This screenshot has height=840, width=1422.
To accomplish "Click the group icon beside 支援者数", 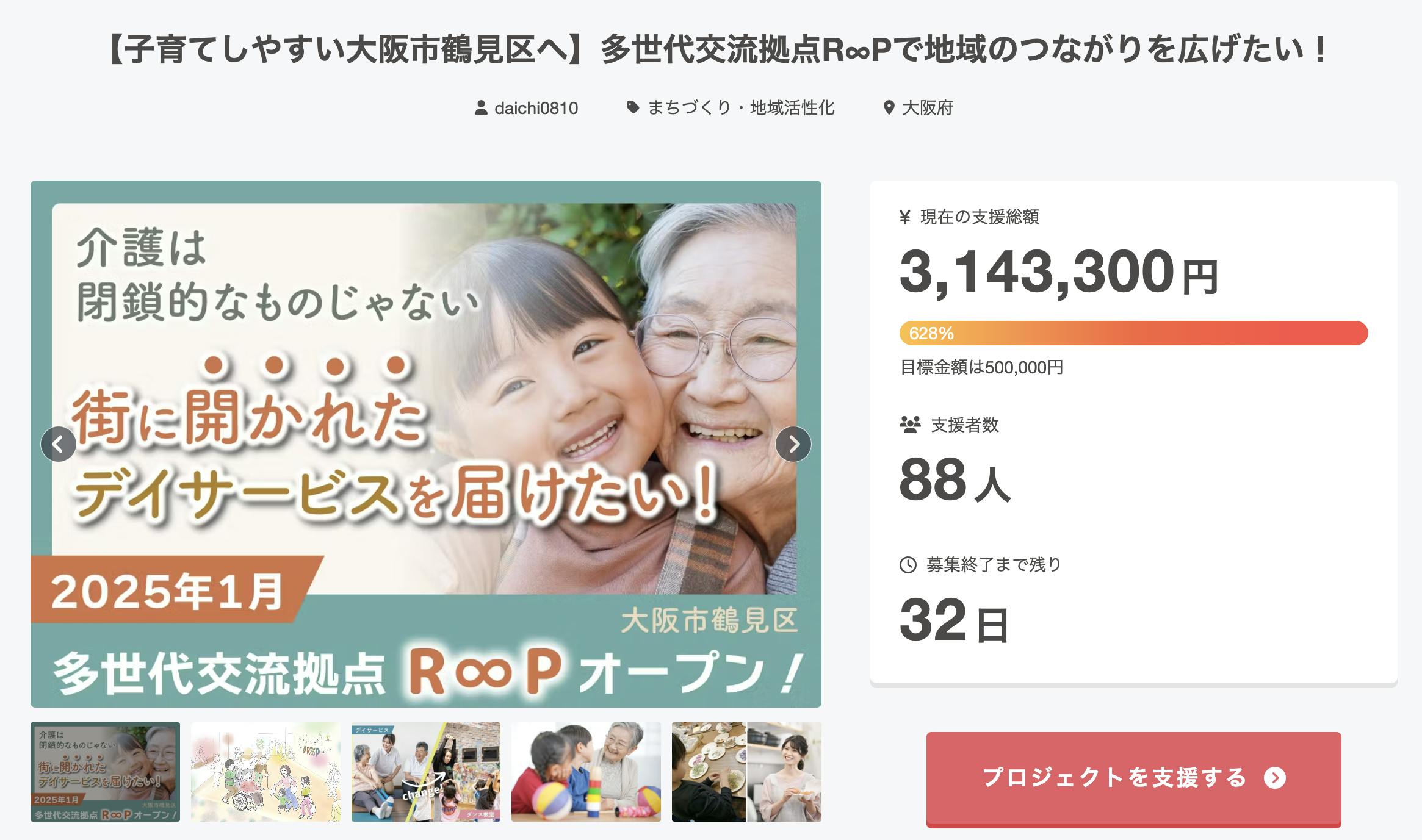I will [x=910, y=425].
